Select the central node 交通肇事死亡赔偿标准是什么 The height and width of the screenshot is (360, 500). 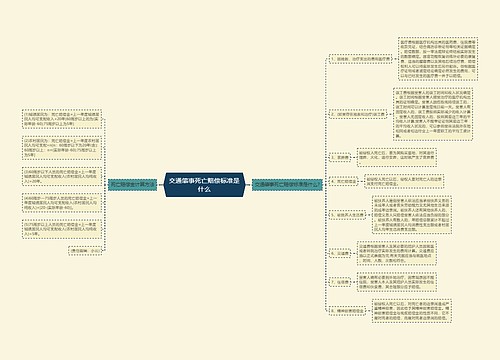(x=205, y=185)
